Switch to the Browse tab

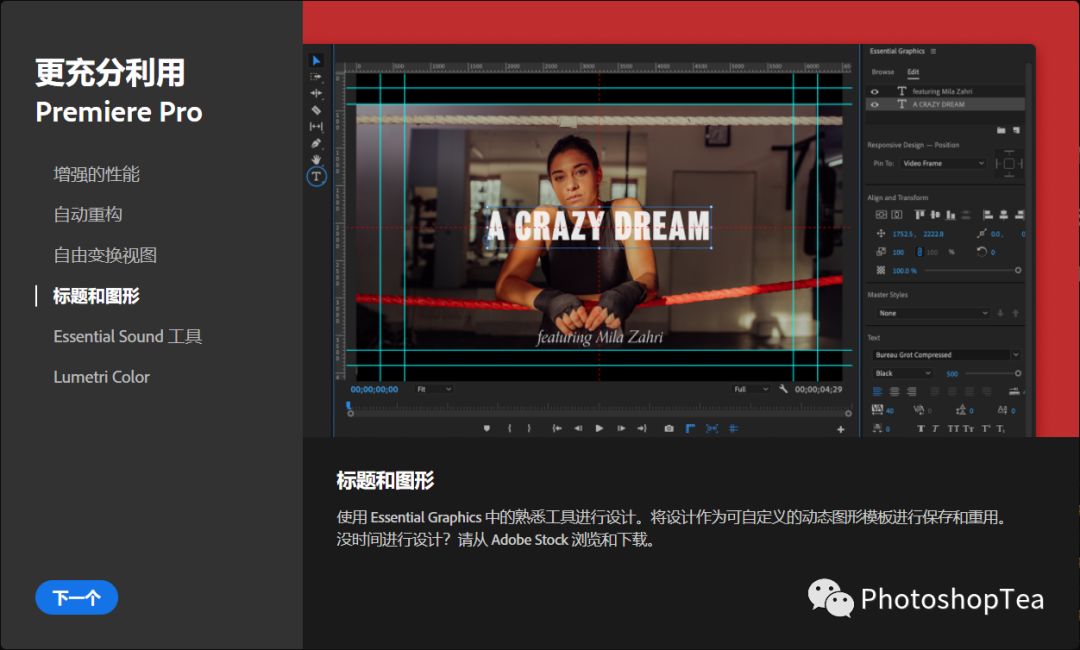click(882, 72)
